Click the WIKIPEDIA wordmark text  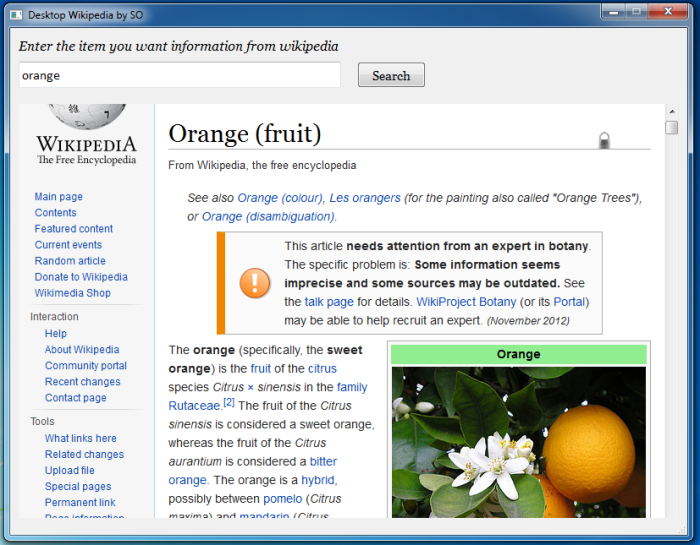[87, 144]
